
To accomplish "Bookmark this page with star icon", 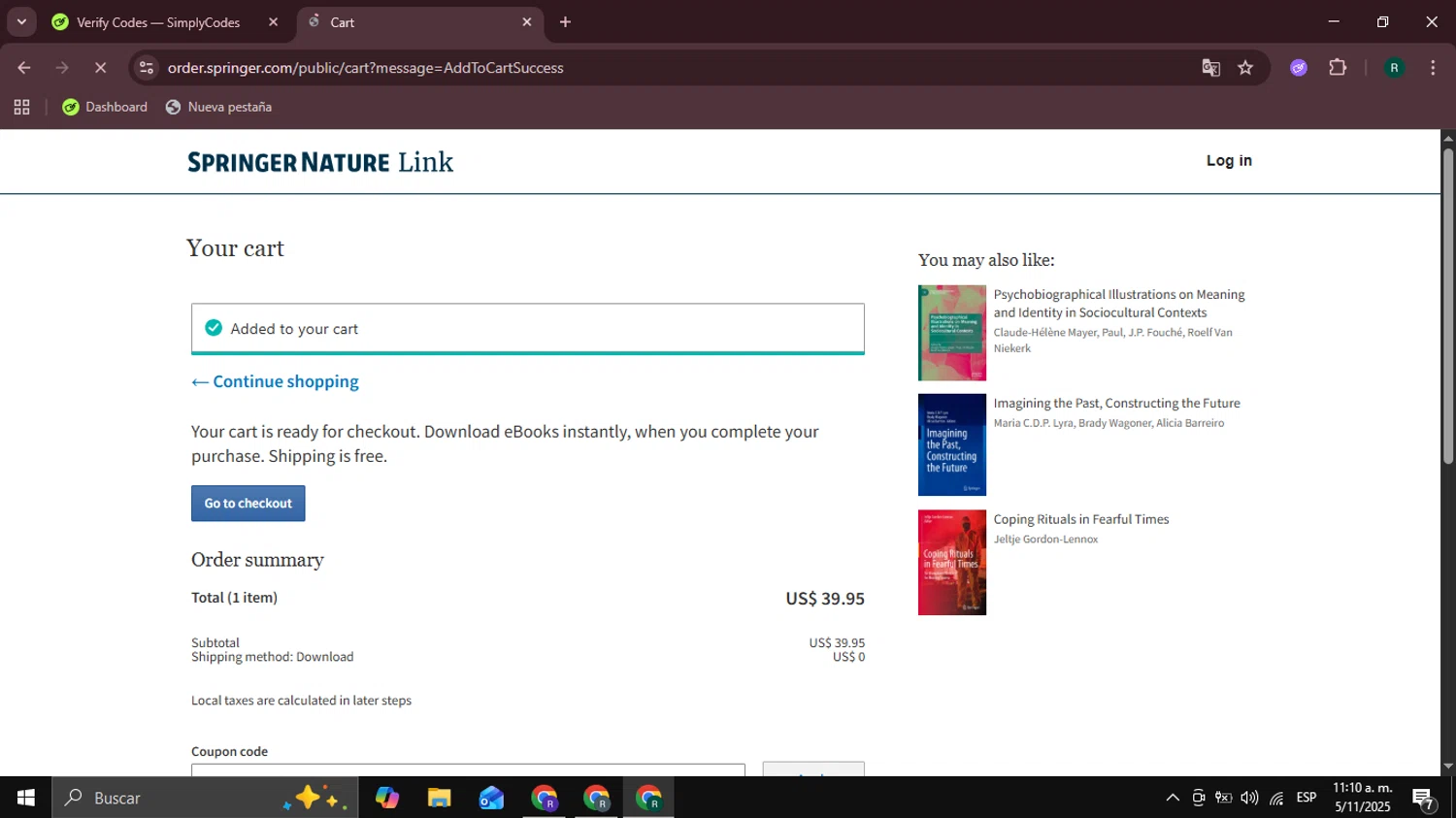I will (x=1245, y=68).
